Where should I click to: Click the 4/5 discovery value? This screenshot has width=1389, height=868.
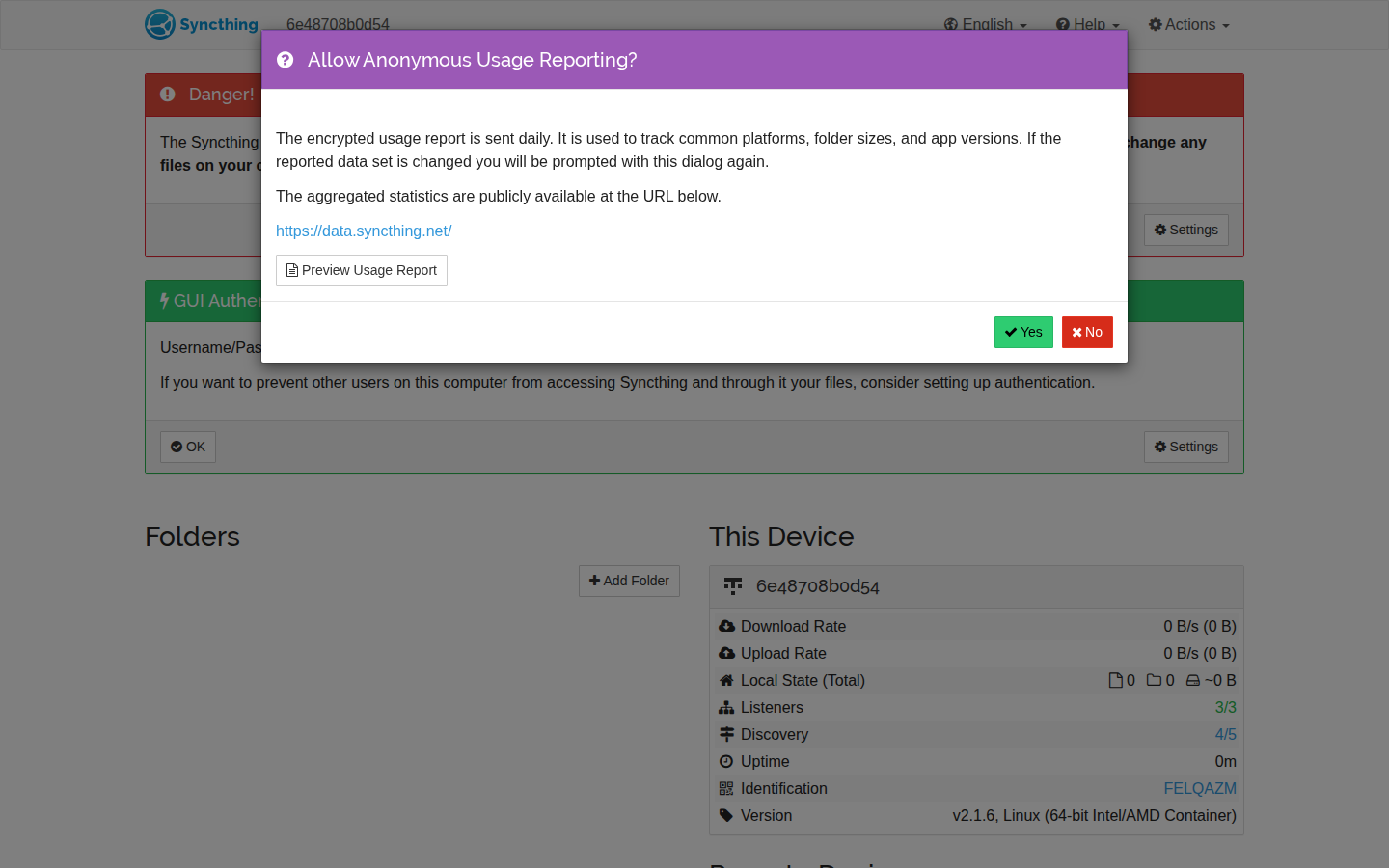coord(1225,734)
